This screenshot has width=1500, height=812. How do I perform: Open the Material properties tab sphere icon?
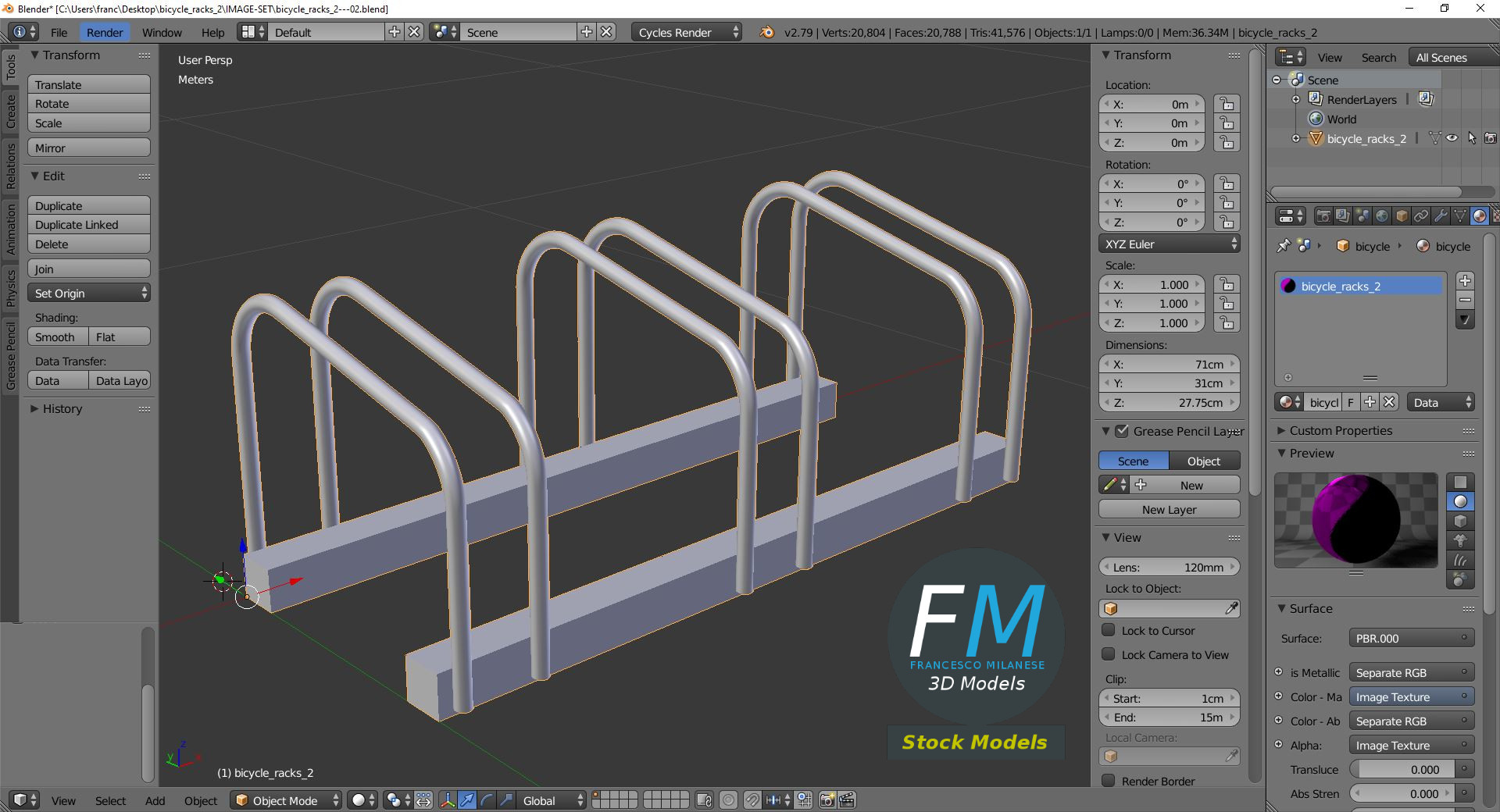pos(1480,216)
